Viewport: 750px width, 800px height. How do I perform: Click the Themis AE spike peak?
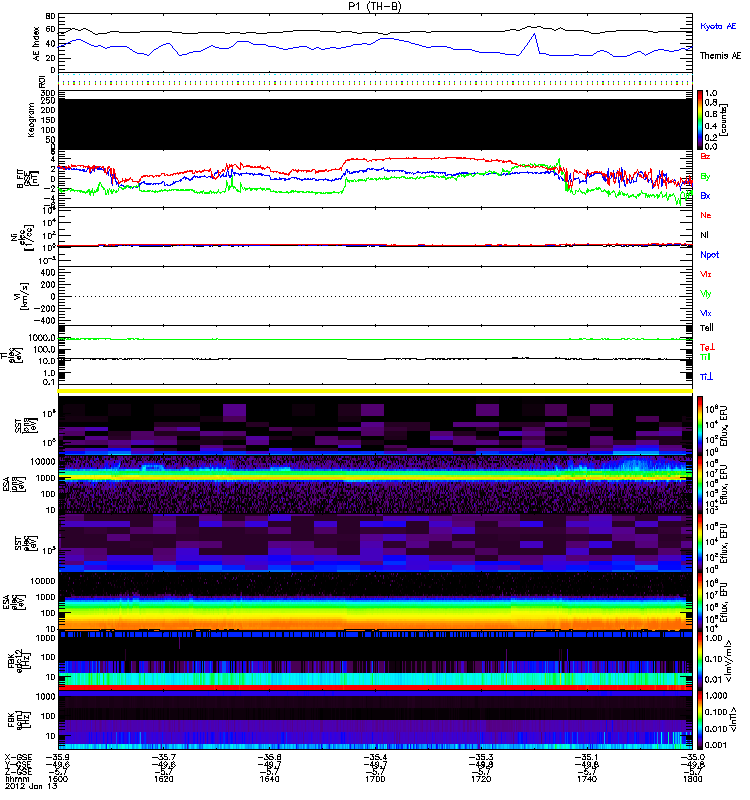tap(534, 35)
